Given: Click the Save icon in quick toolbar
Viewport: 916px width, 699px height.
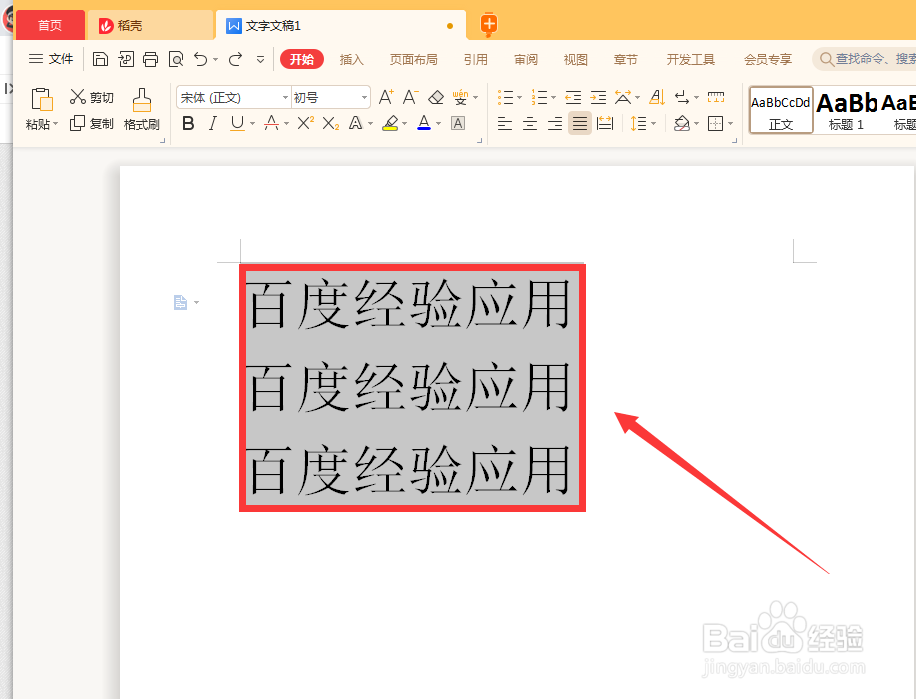Looking at the screenshot, I should click(100, 59).
